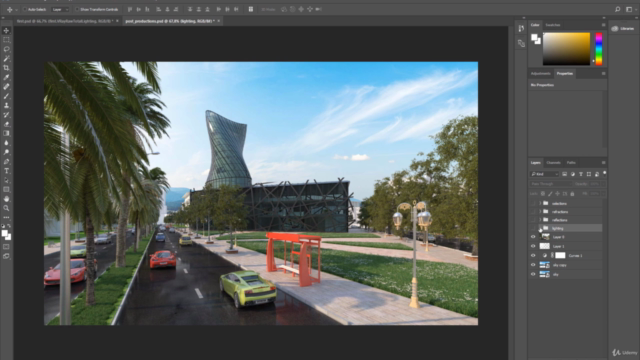The width and height of the screenshot is (640, 360).
Task: Select the History Brush tool
Action: pos(6,115)
